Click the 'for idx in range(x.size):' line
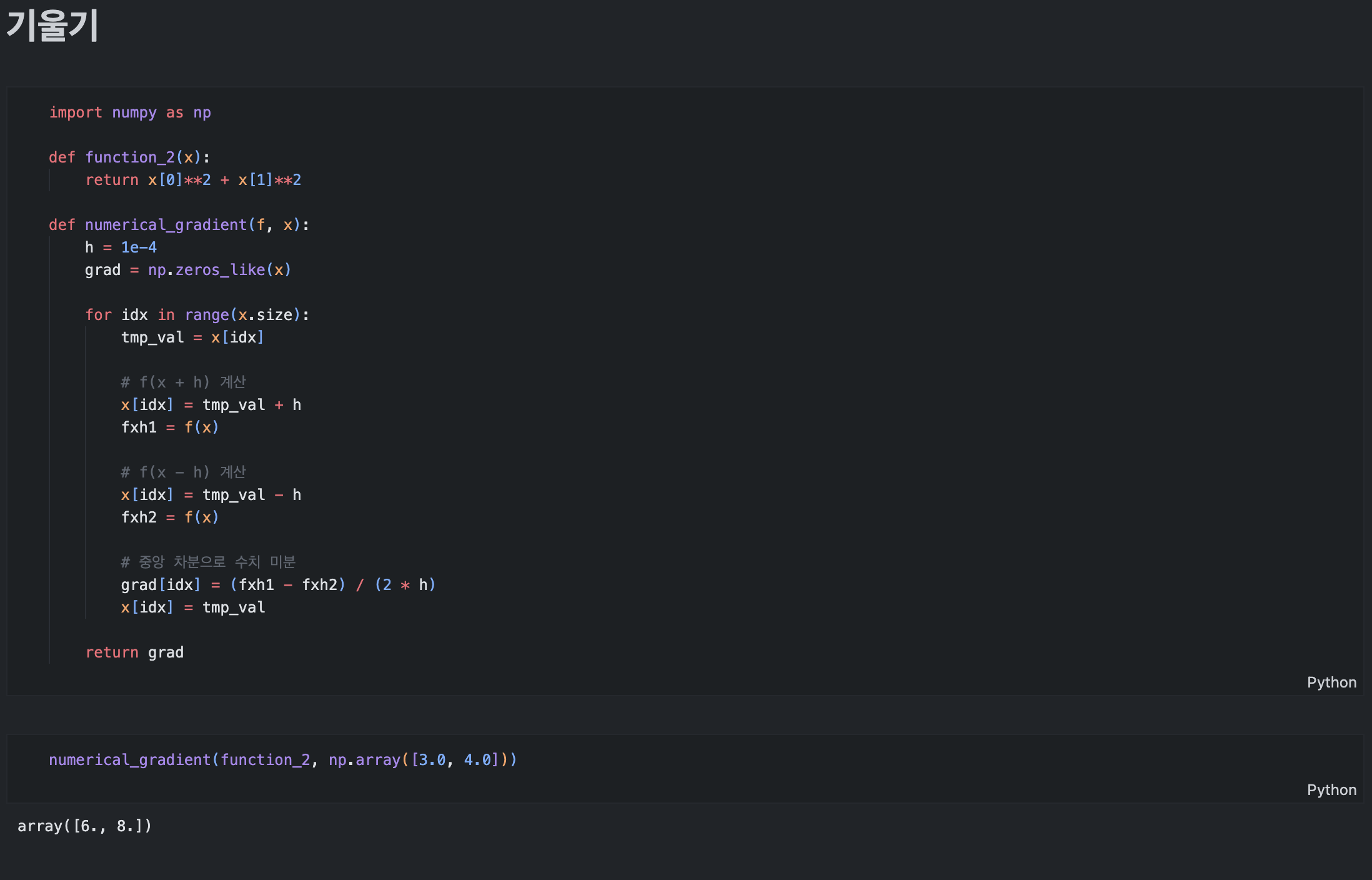This screenshot has width=1372, height=880. pyautogui.click(x=197, y=315)
